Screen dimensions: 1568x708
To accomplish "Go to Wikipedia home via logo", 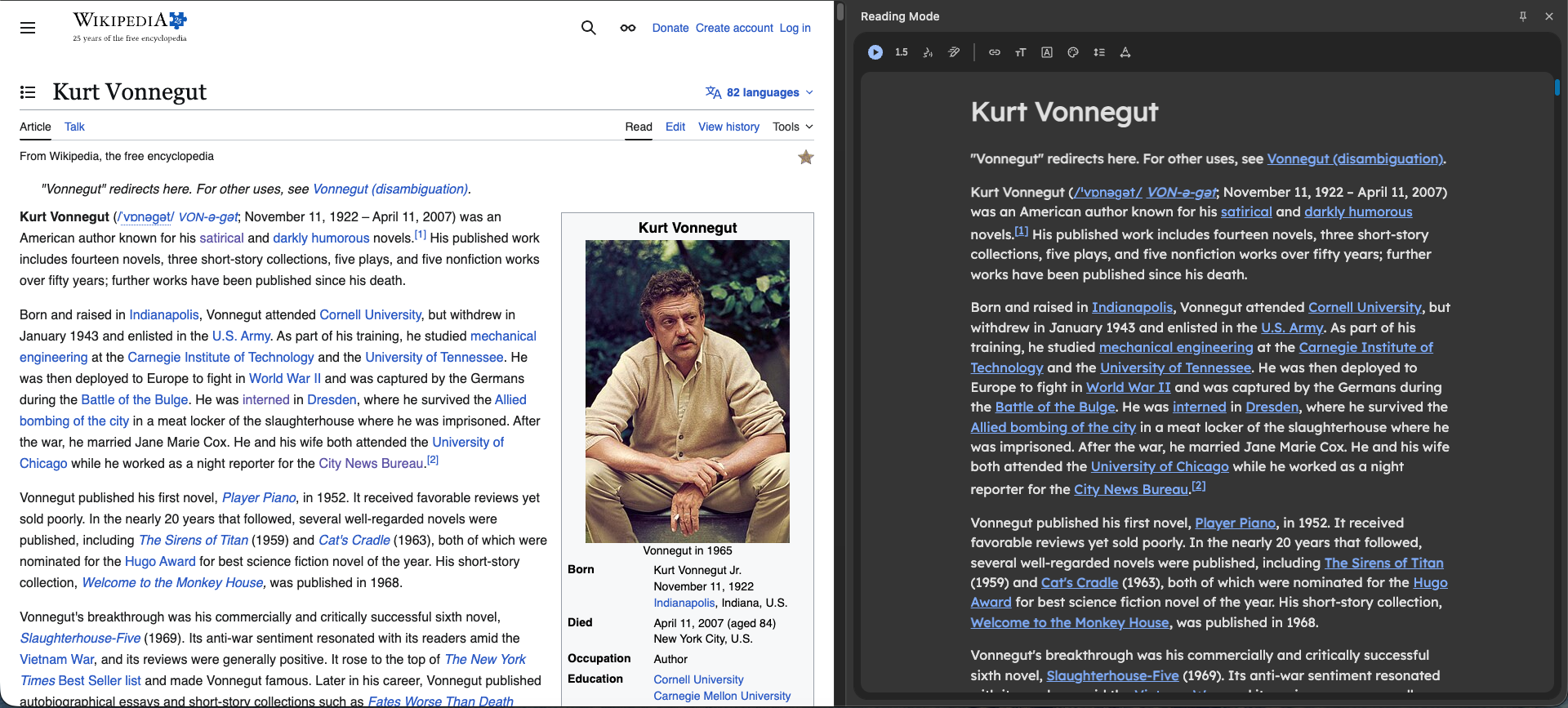I will (x=130, y=27).
